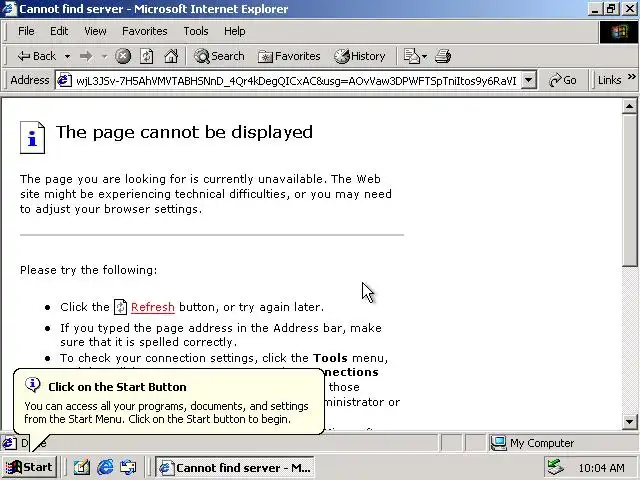Open the Tools menu
This screenshot has width=640, height=480.
point(196,31)
